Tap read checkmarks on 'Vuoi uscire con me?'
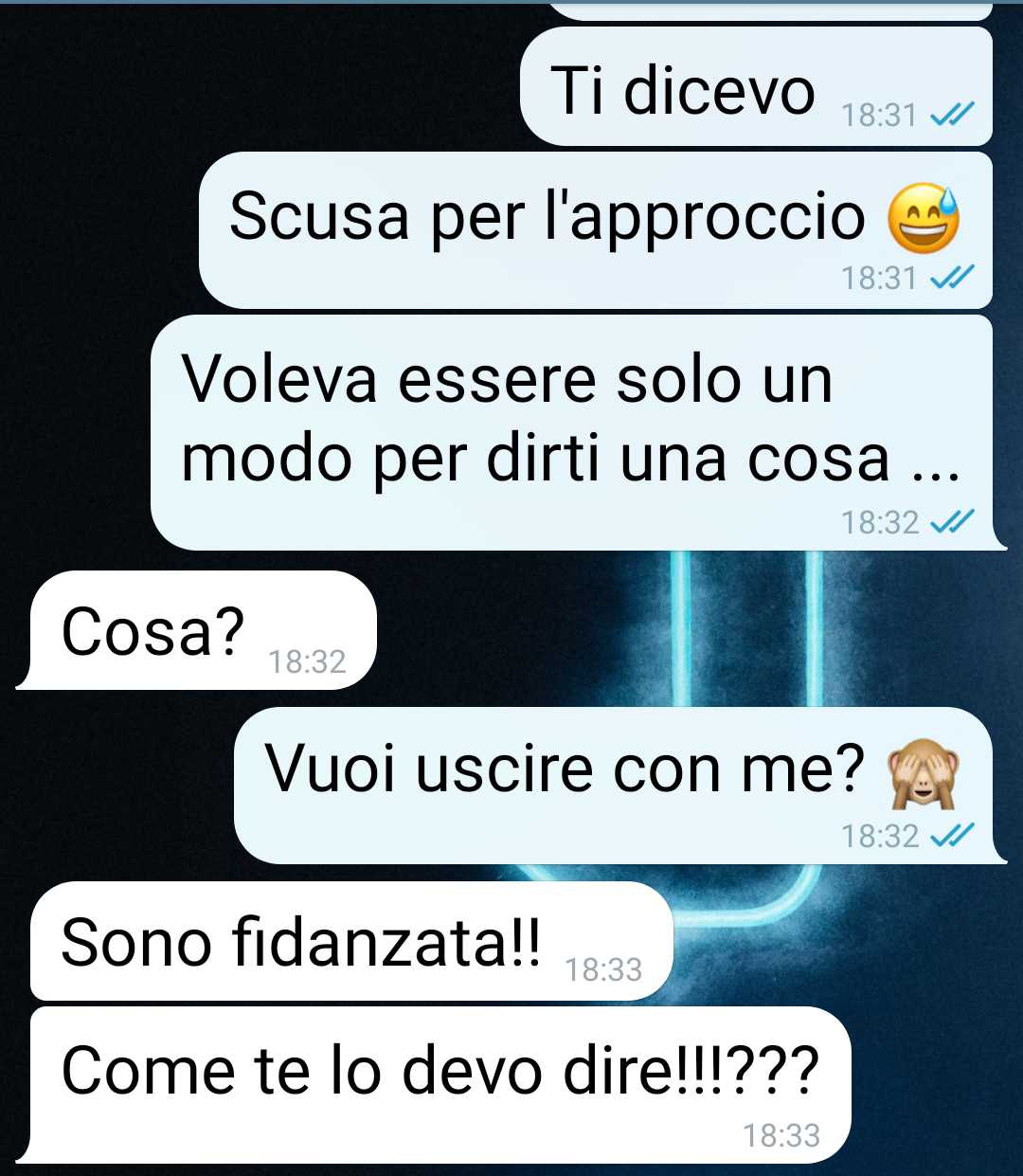The height and width of the screenshot is (1176, 1023). [952, 836]
